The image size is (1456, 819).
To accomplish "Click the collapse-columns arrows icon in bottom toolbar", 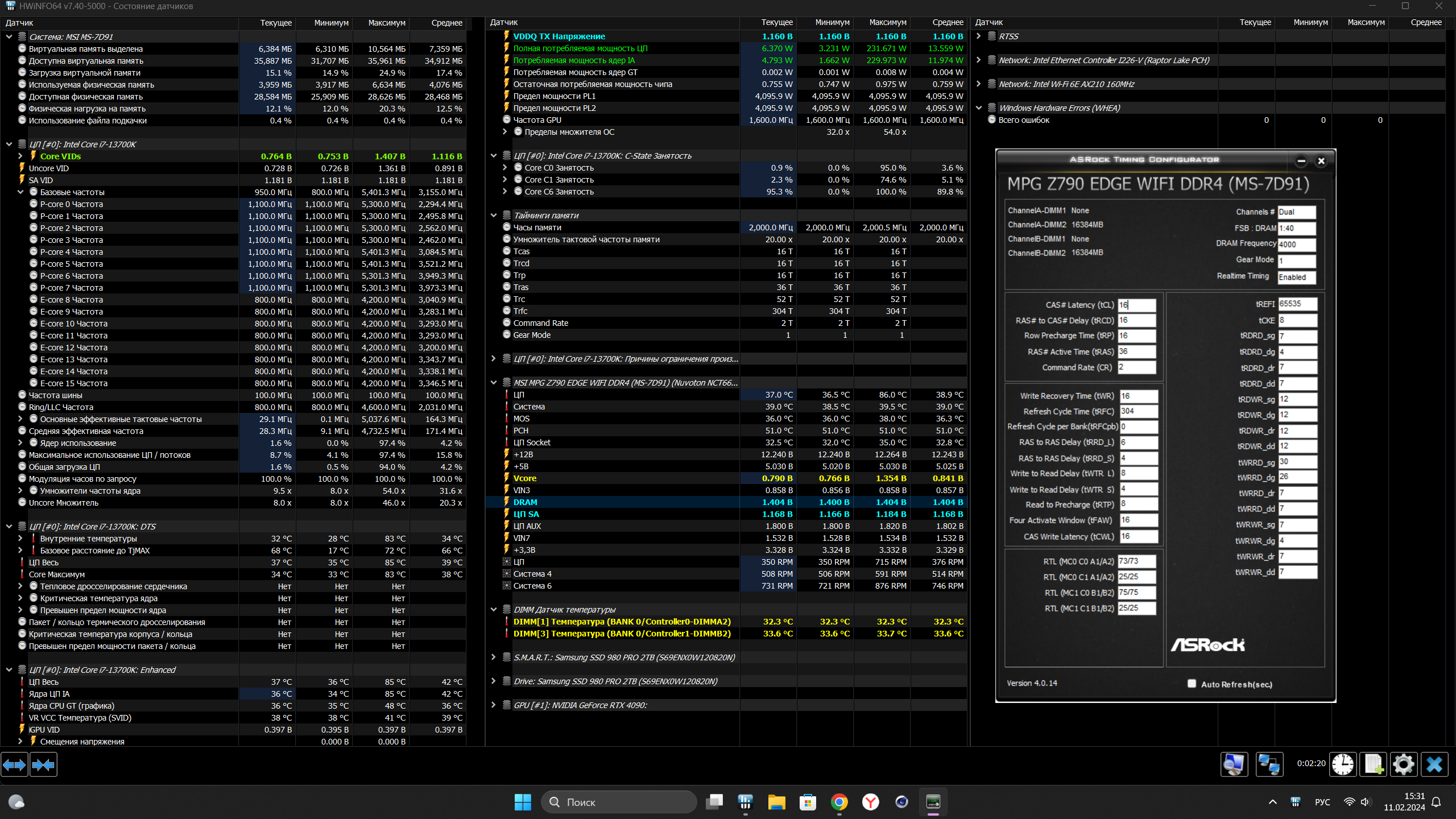I will (43, 765).
